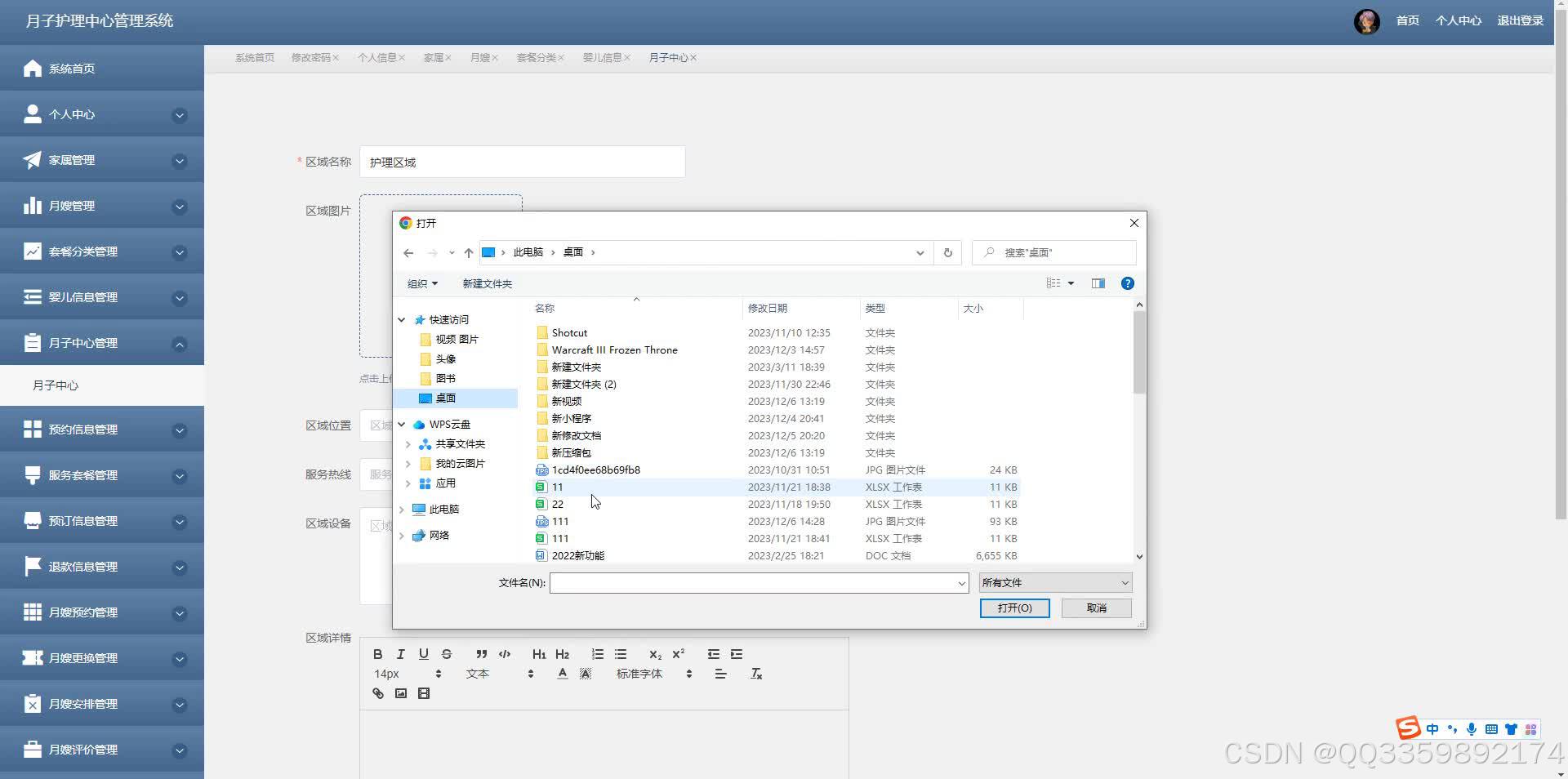Expand the address bar path history dropdown
The image size is (1568, 779).
click(920, 253)
